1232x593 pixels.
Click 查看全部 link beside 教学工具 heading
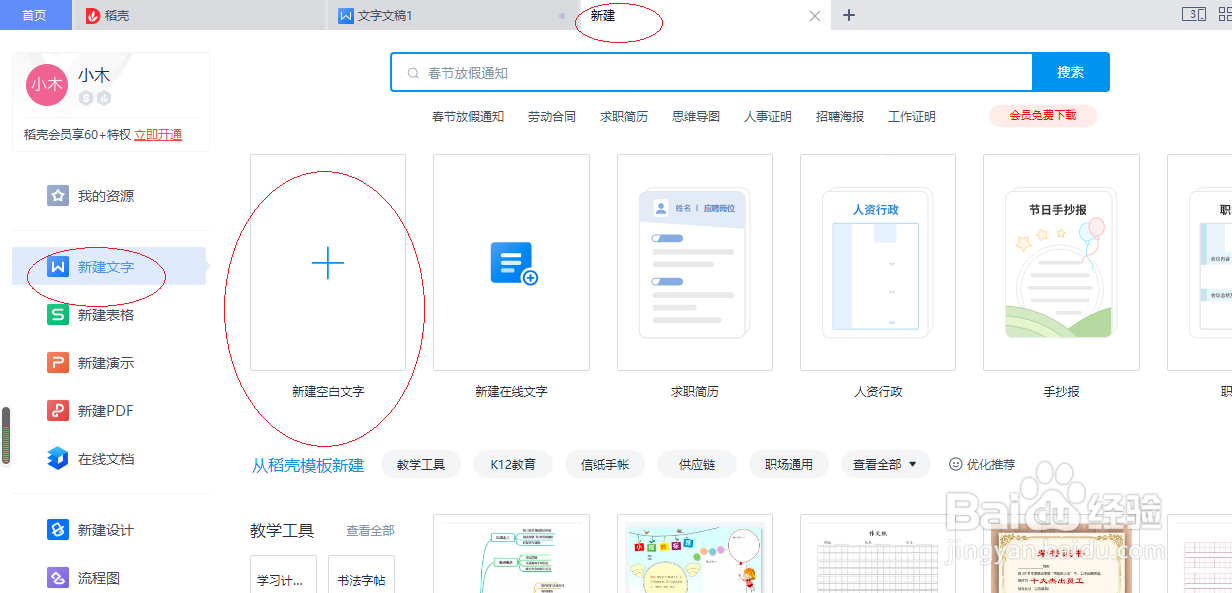coord(370,531)
